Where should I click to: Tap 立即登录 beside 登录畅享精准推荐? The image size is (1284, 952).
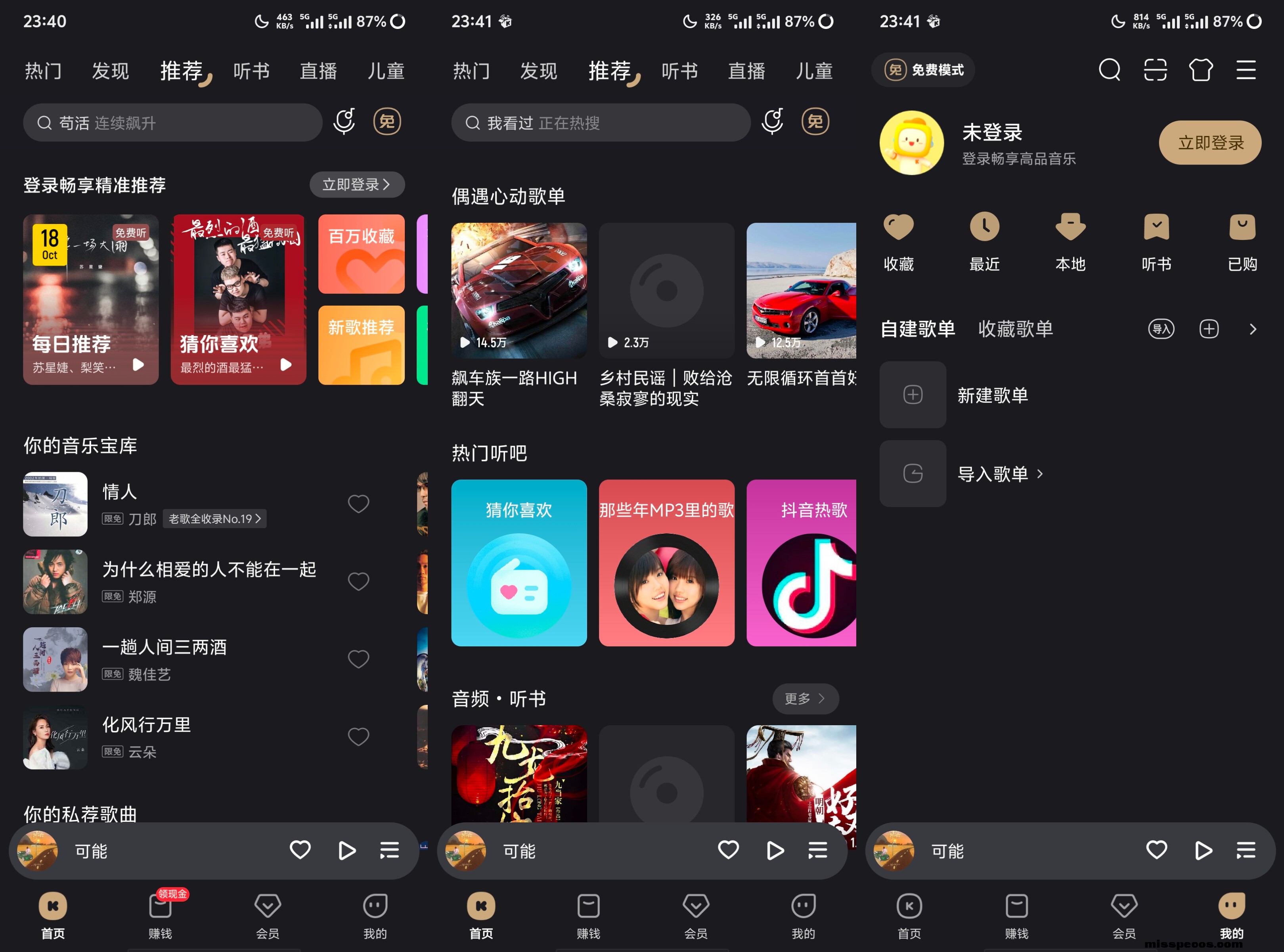(356, 184)
